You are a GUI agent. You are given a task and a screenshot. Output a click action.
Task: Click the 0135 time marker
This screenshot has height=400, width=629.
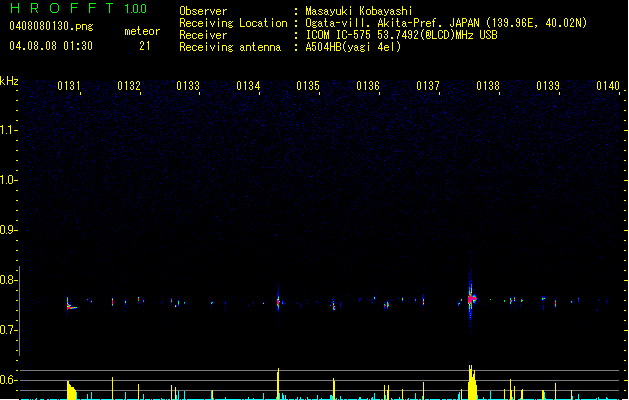(x=308, y=86)
